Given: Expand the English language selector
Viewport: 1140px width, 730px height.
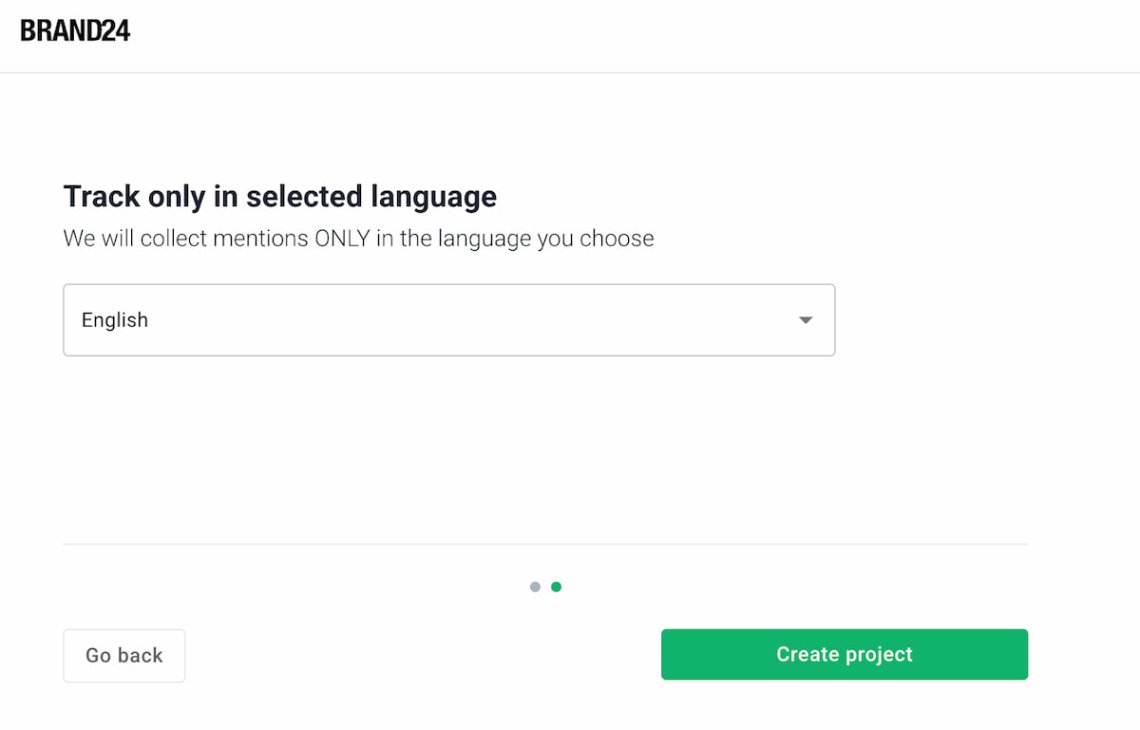Looking at the screenshot, I should click(449, 320).
